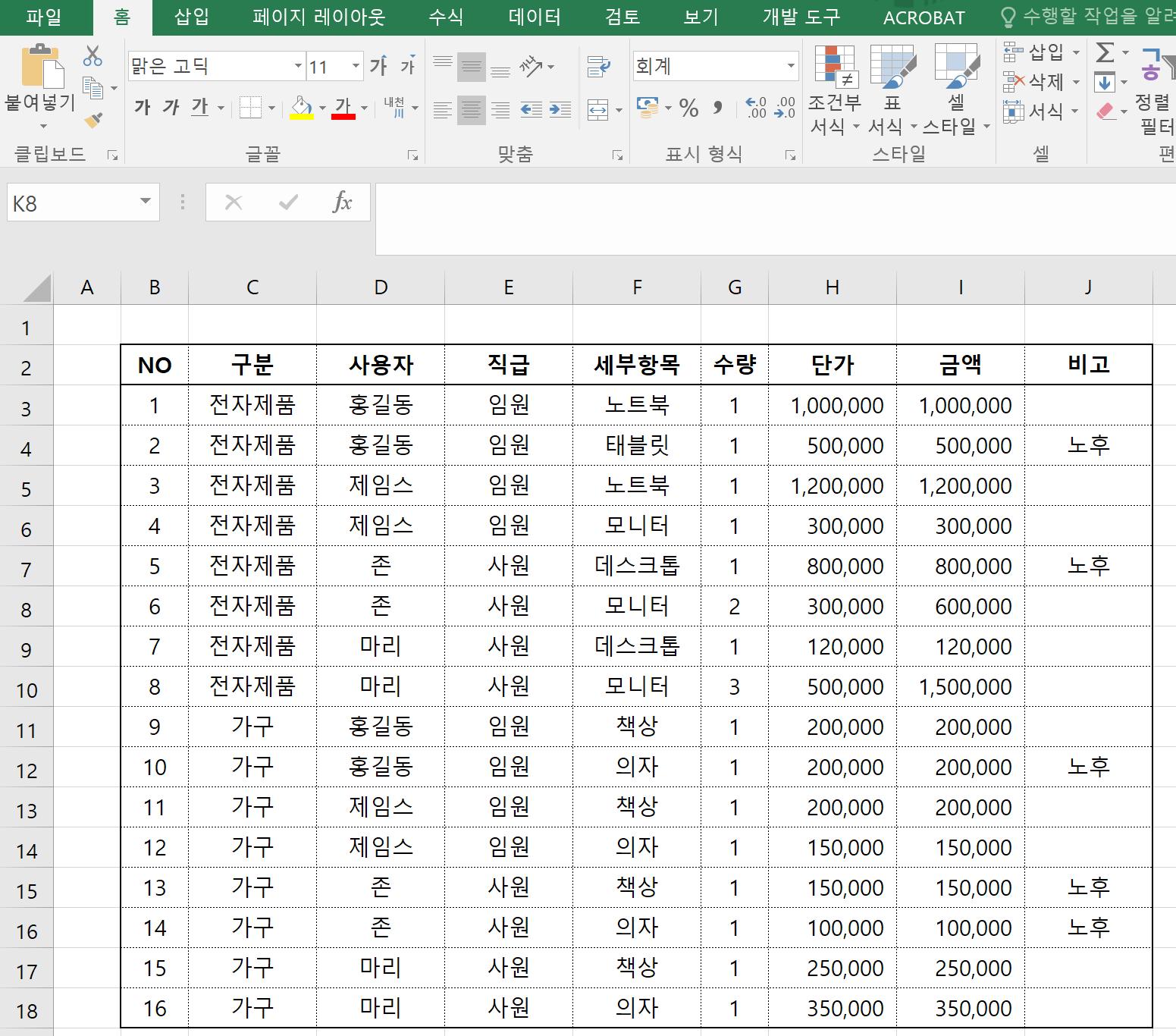Open Conditional Formatting (조건부 서식)
Screen dimensions: 1176x1036
tap(835, 89)
